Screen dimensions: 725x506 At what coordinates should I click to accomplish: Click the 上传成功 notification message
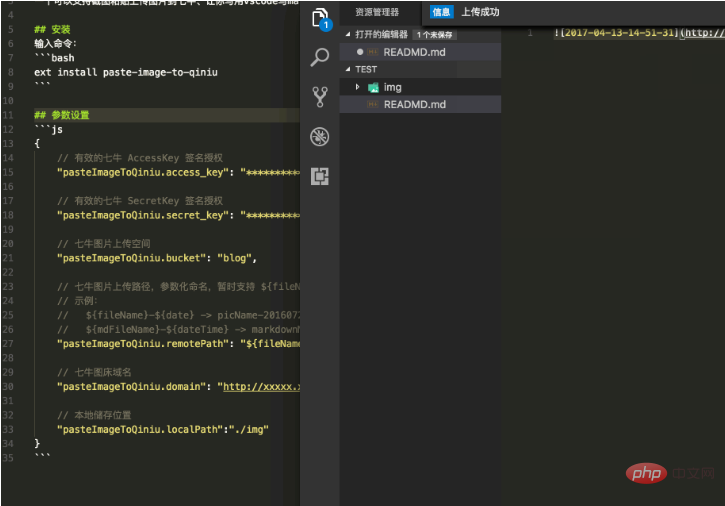tap(480, 13)
